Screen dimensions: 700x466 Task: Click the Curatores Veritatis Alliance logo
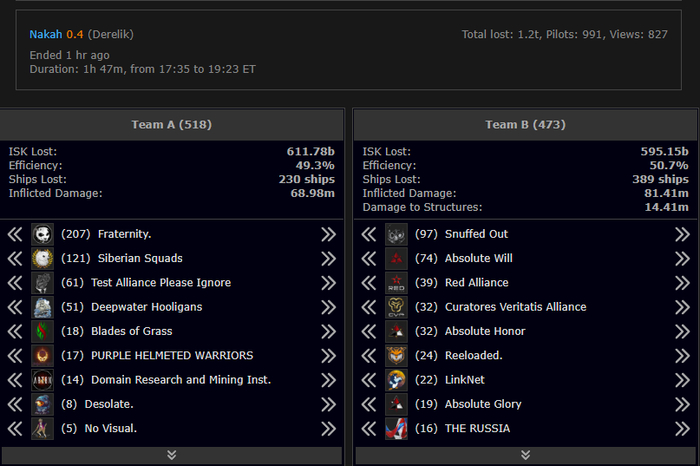tap(397, 307)
